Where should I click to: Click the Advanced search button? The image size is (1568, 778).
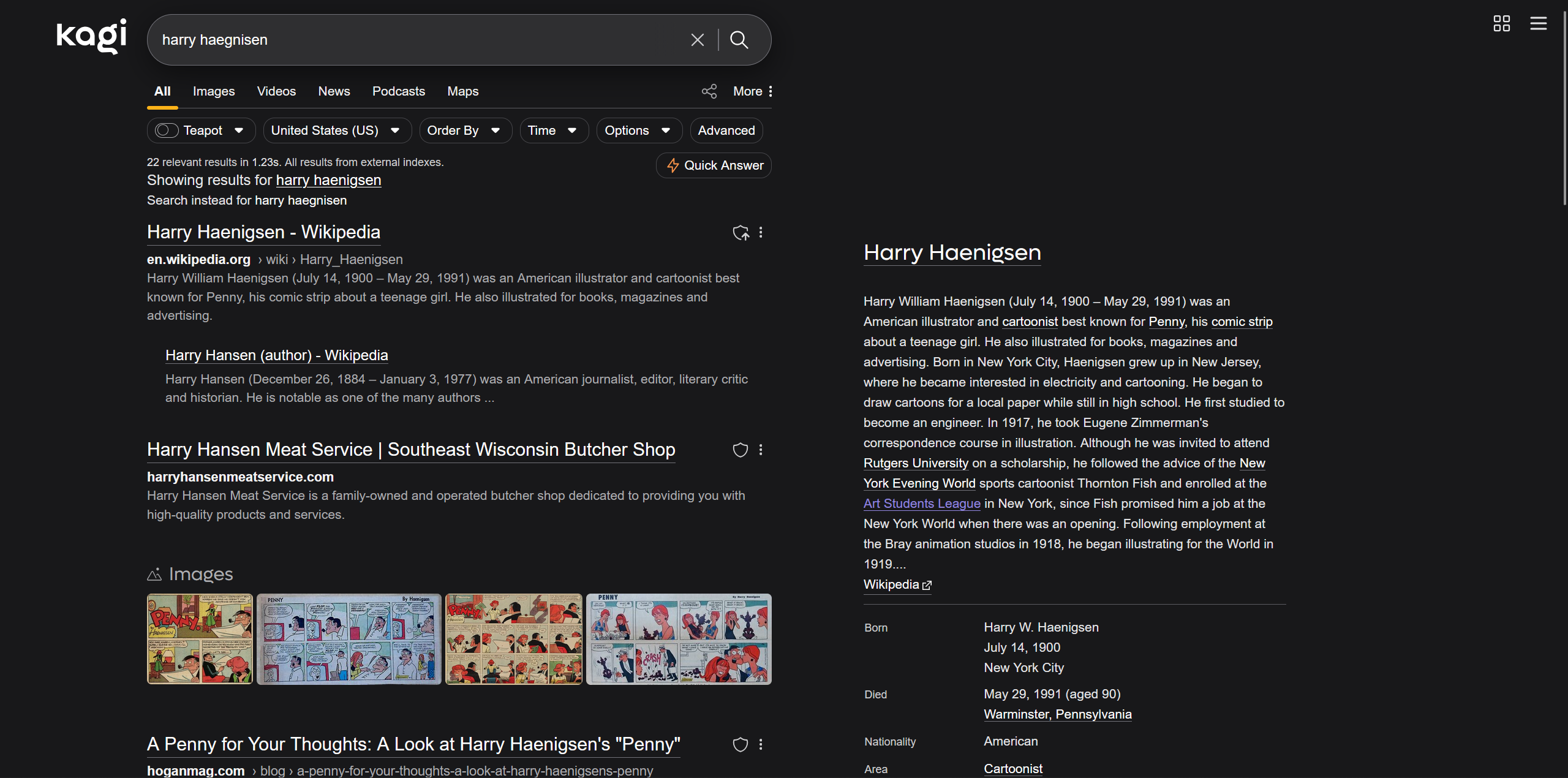726,130
